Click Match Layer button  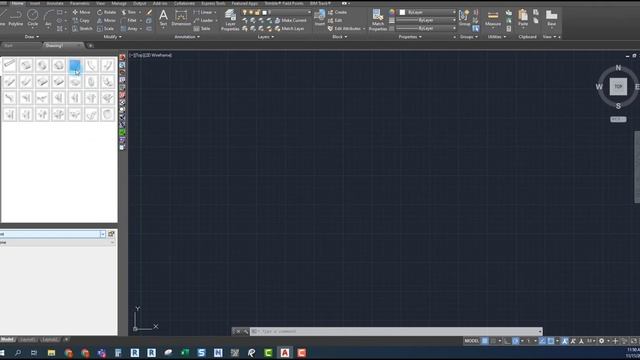click(289, 29)
